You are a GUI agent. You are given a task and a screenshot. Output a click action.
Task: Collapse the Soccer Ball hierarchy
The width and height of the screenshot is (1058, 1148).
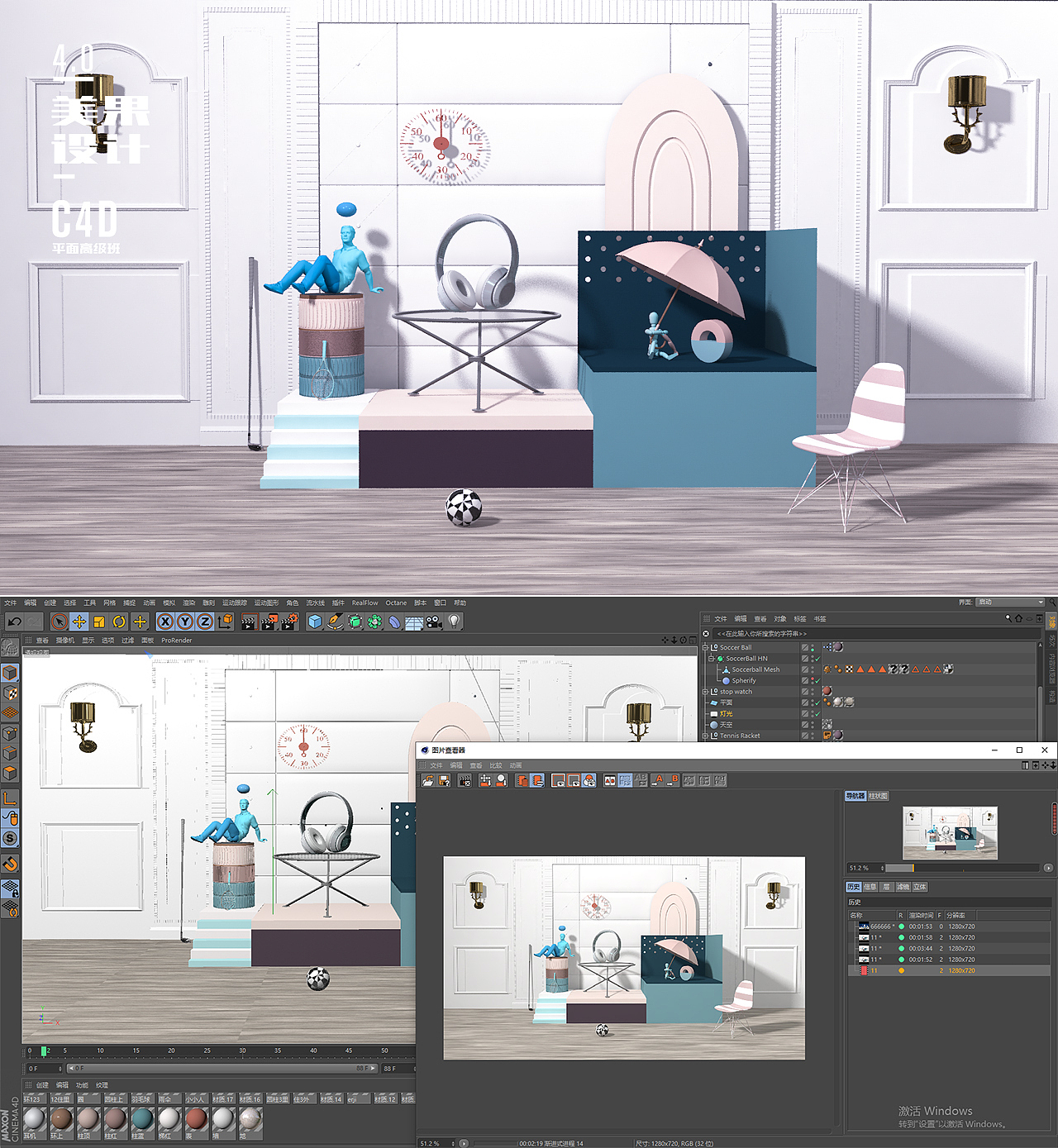(x=706, y=646)
